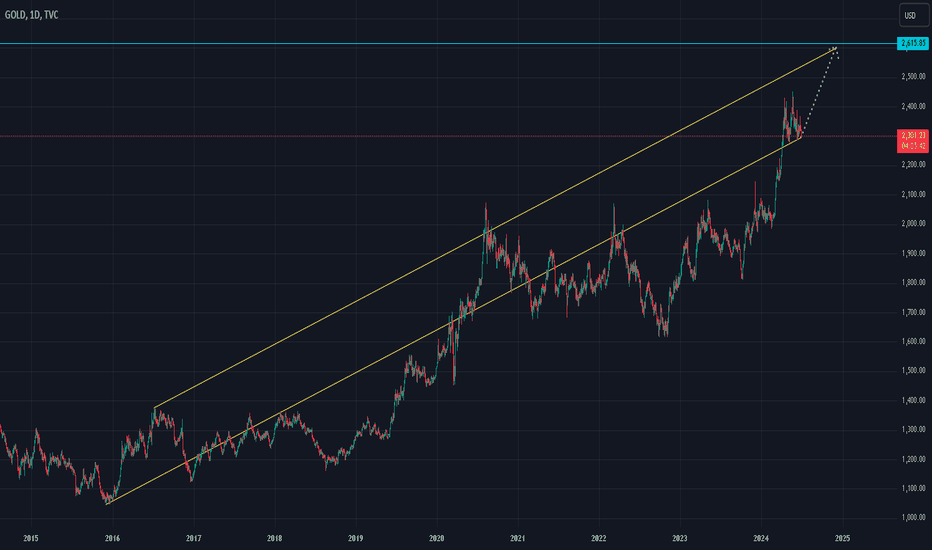Click the 2015 label on time axis

(31, 539)
